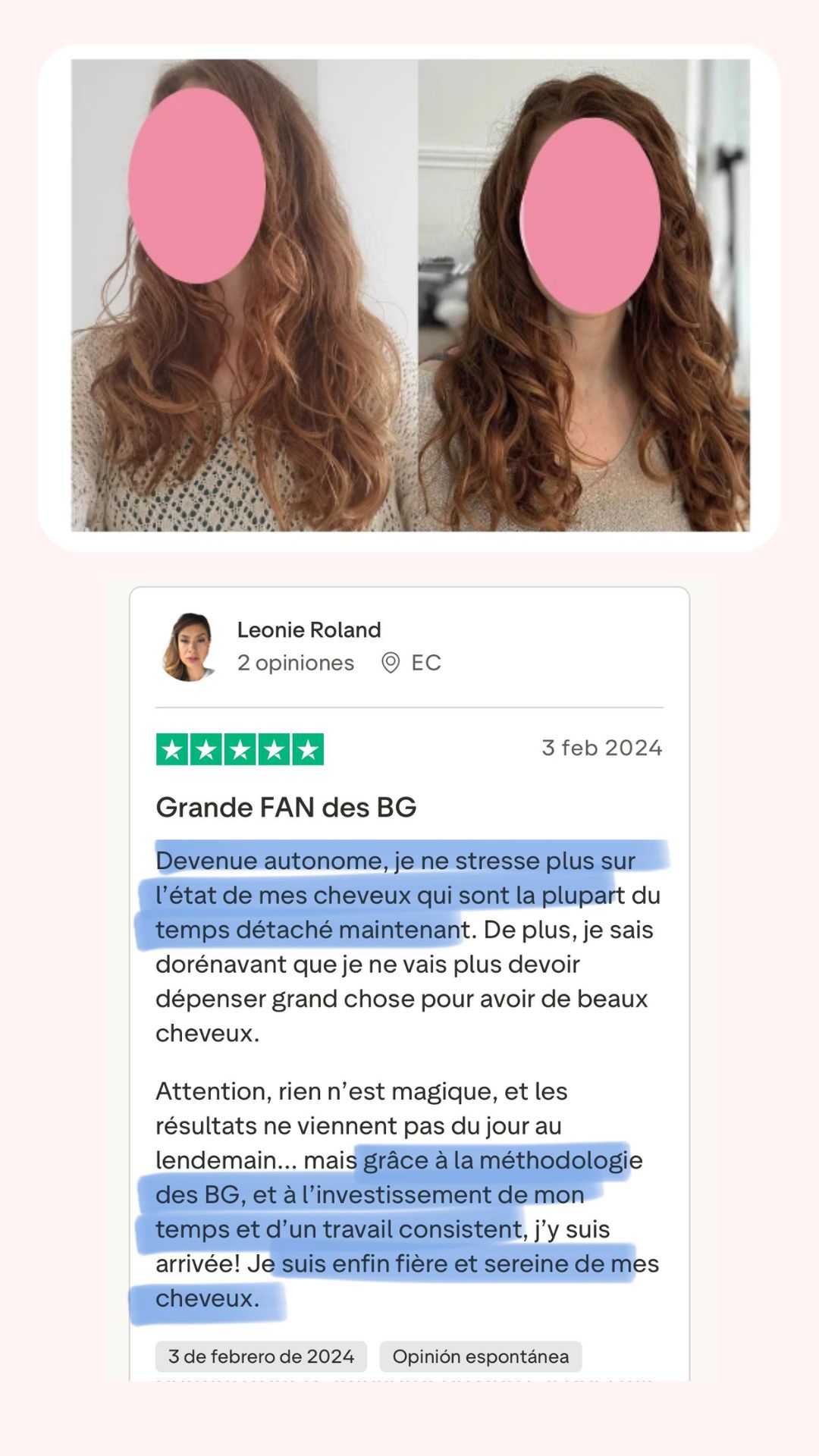Click the '3 de febrero de 2024' tag
This screenshot has height=1456, width=819.
pyautogui.click(x=261, y=1357)
